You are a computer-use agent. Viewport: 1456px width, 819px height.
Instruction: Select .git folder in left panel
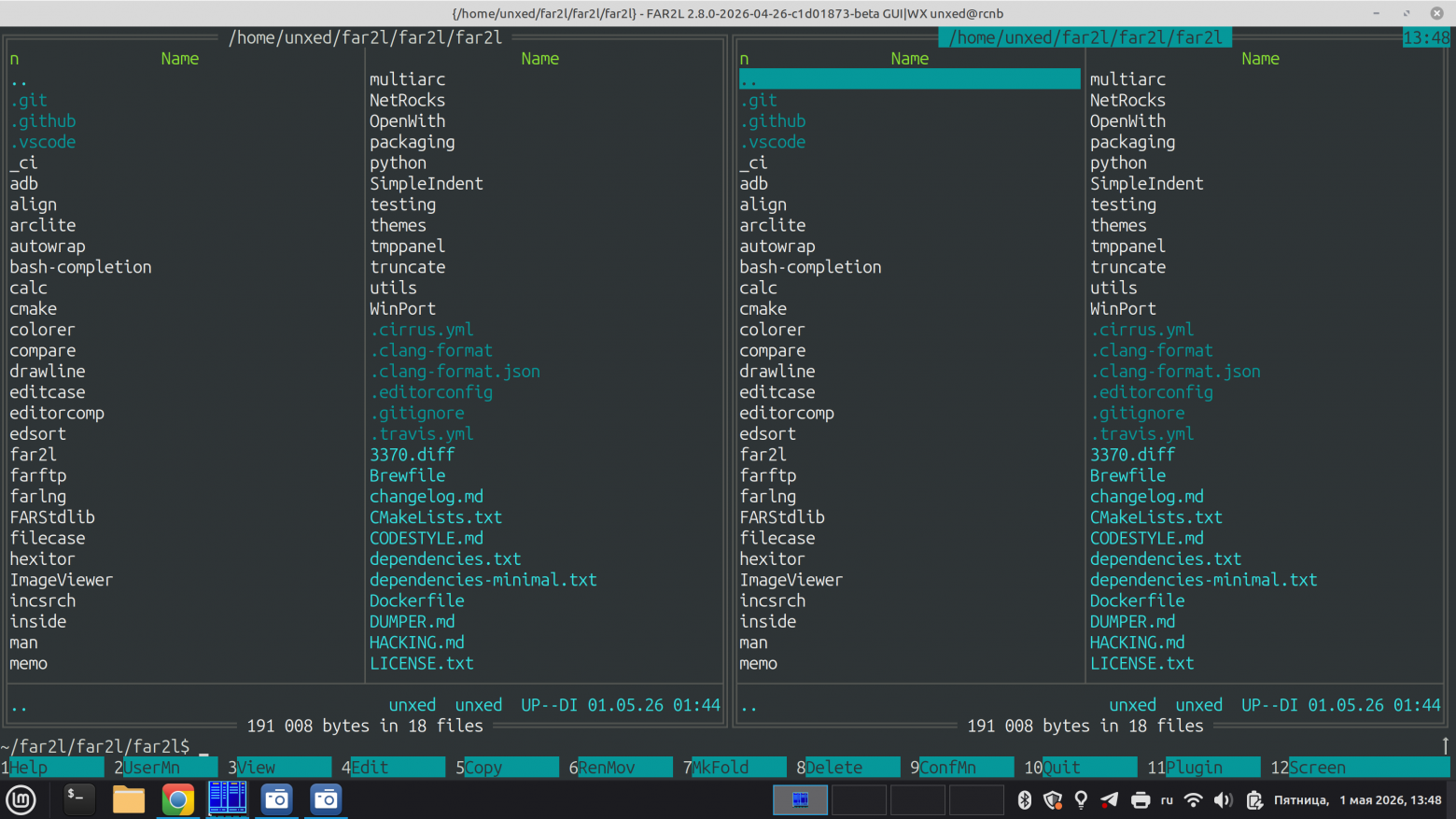29,100
